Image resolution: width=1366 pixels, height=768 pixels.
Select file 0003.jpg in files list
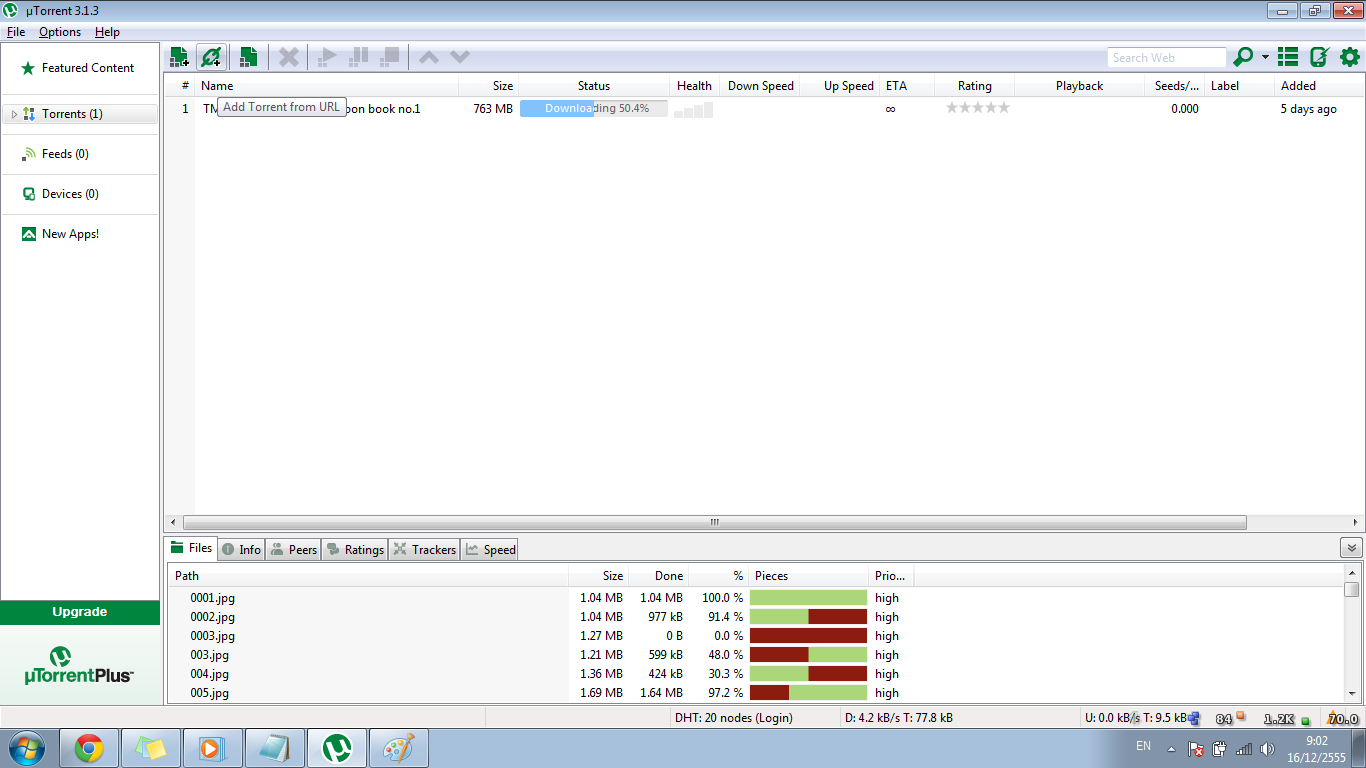click(213, 636)
